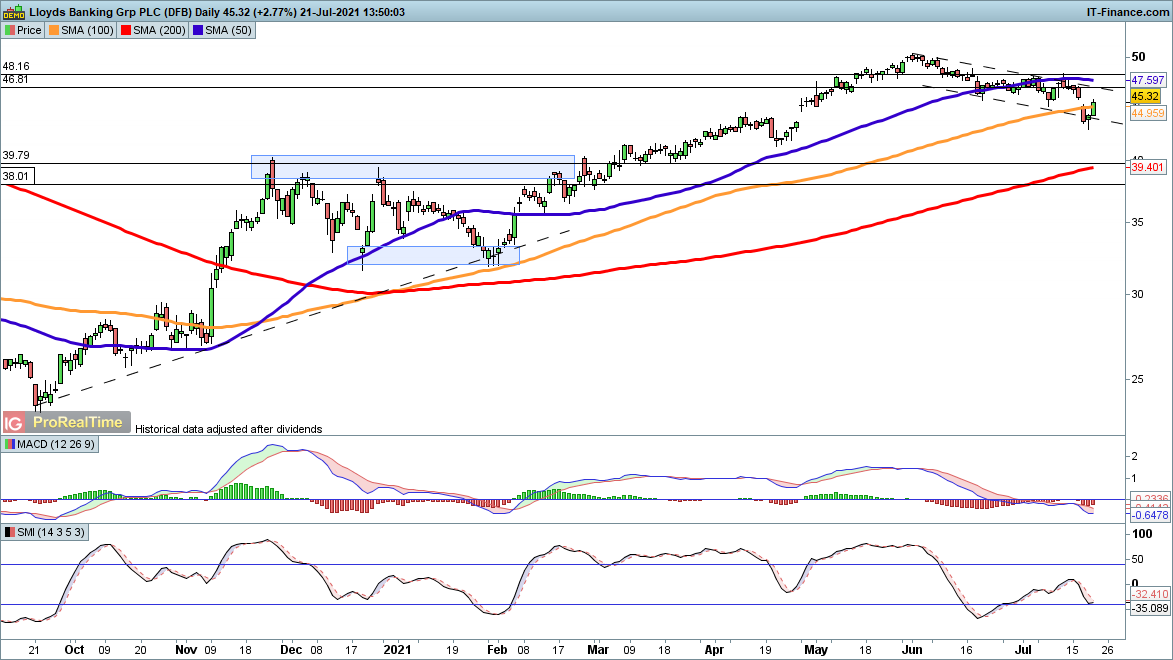Click the chart title Lloyds Banking Grp PLC

(x=95, y=12)
